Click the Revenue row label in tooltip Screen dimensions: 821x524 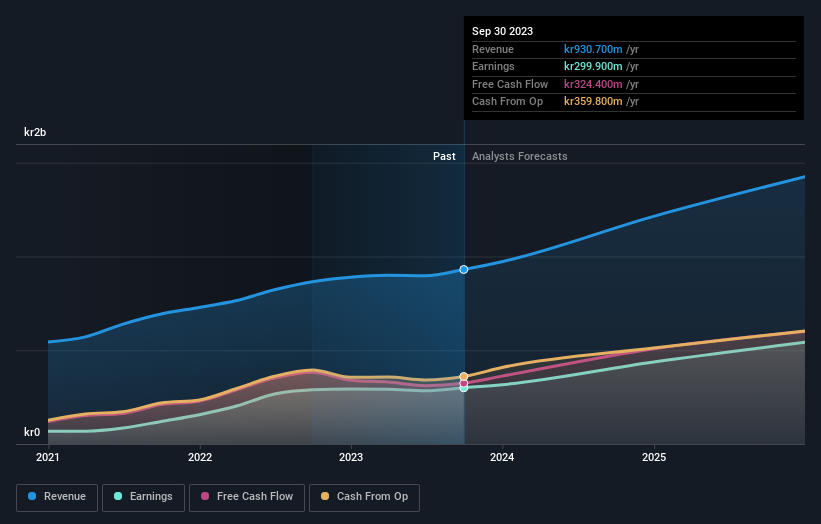[493, 49]
